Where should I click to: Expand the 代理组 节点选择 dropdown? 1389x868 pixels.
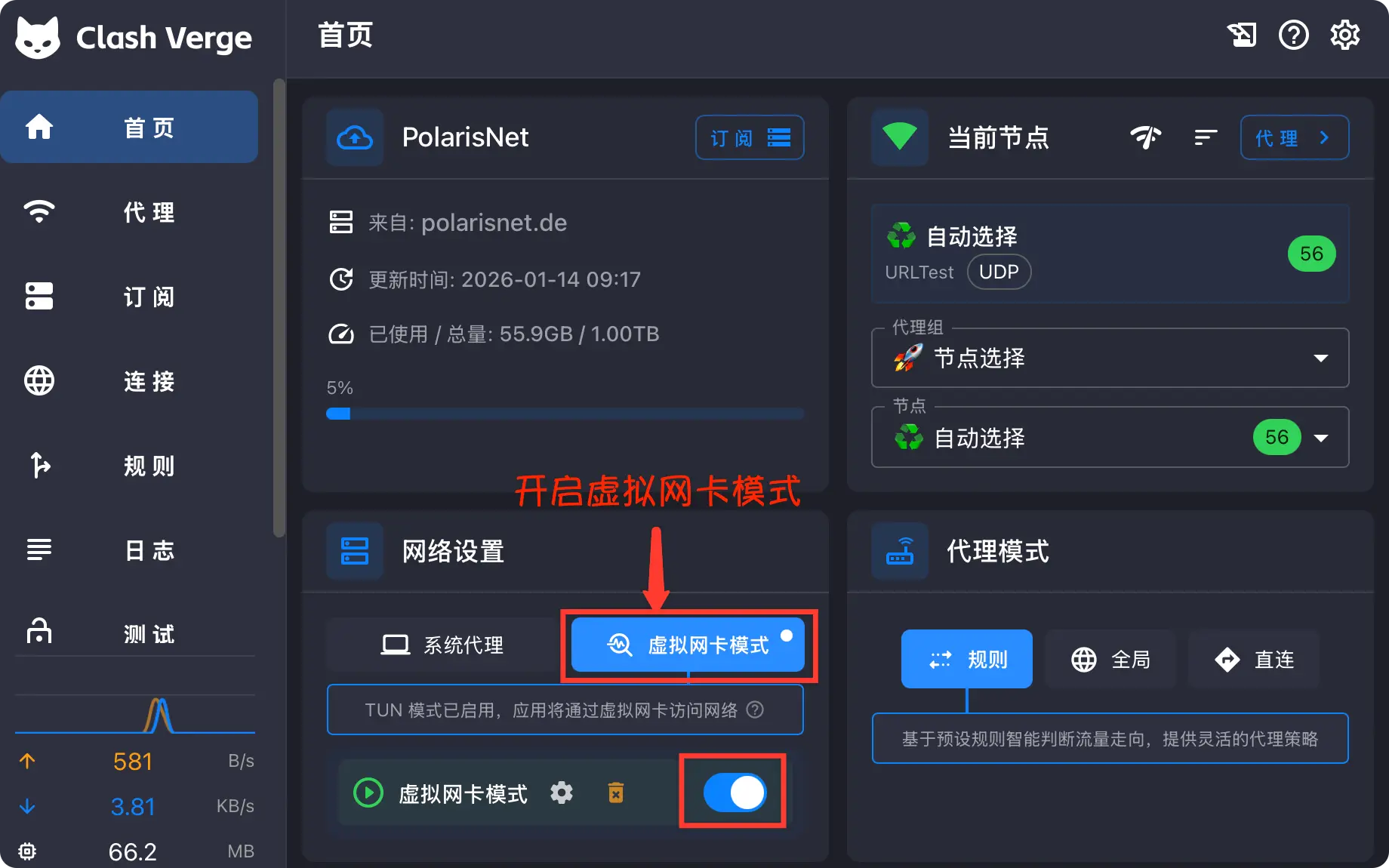click(1110, 358)
